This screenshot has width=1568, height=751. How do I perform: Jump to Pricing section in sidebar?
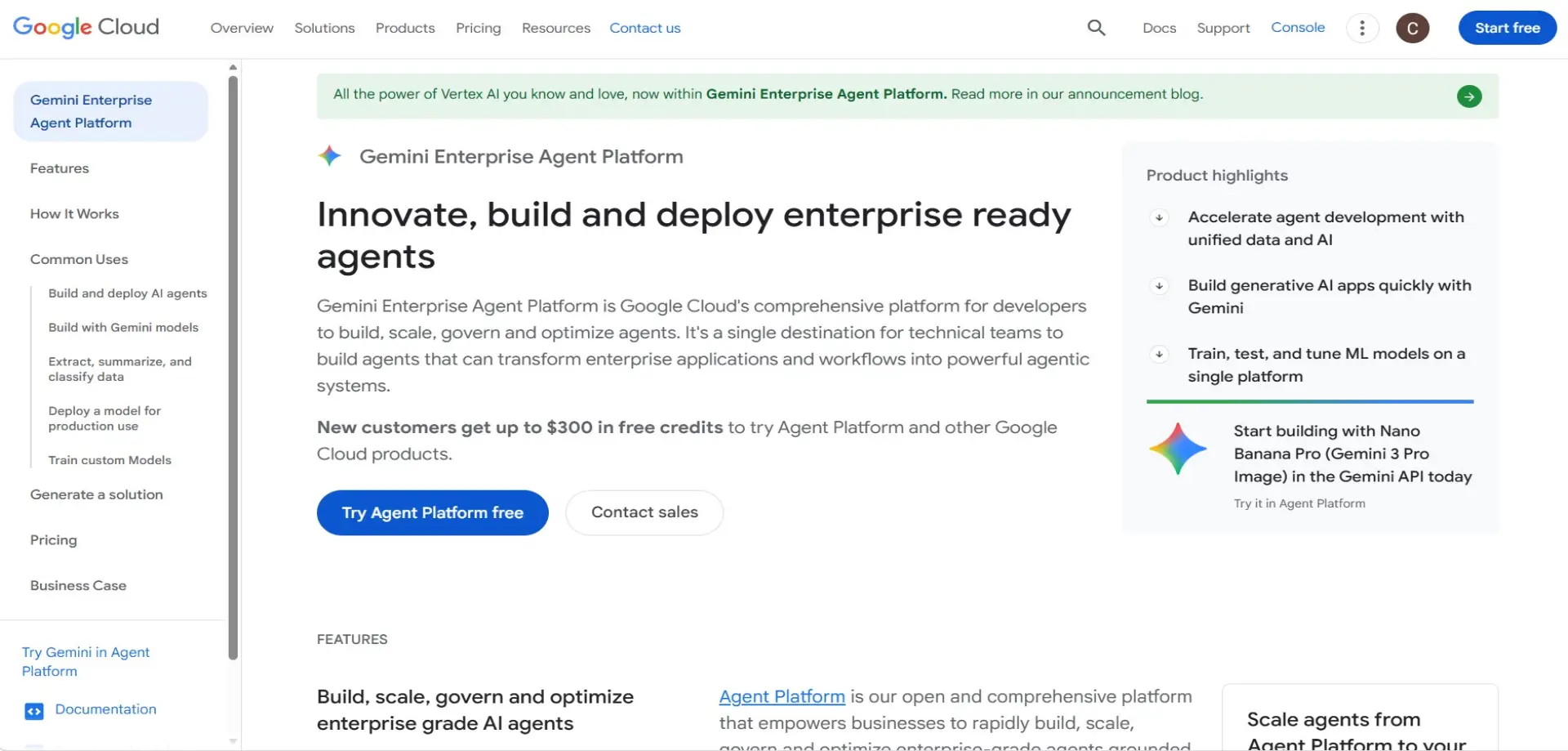tap(53, 540)
